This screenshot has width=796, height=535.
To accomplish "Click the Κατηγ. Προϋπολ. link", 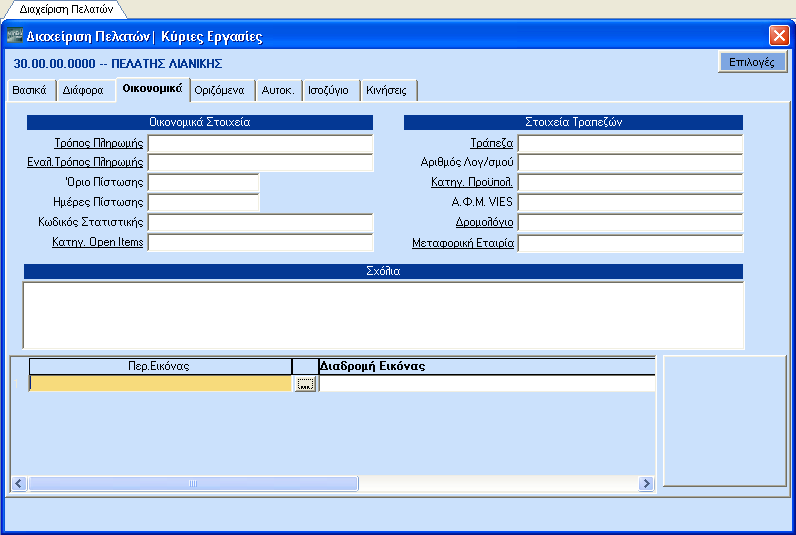I will (472, 182).
